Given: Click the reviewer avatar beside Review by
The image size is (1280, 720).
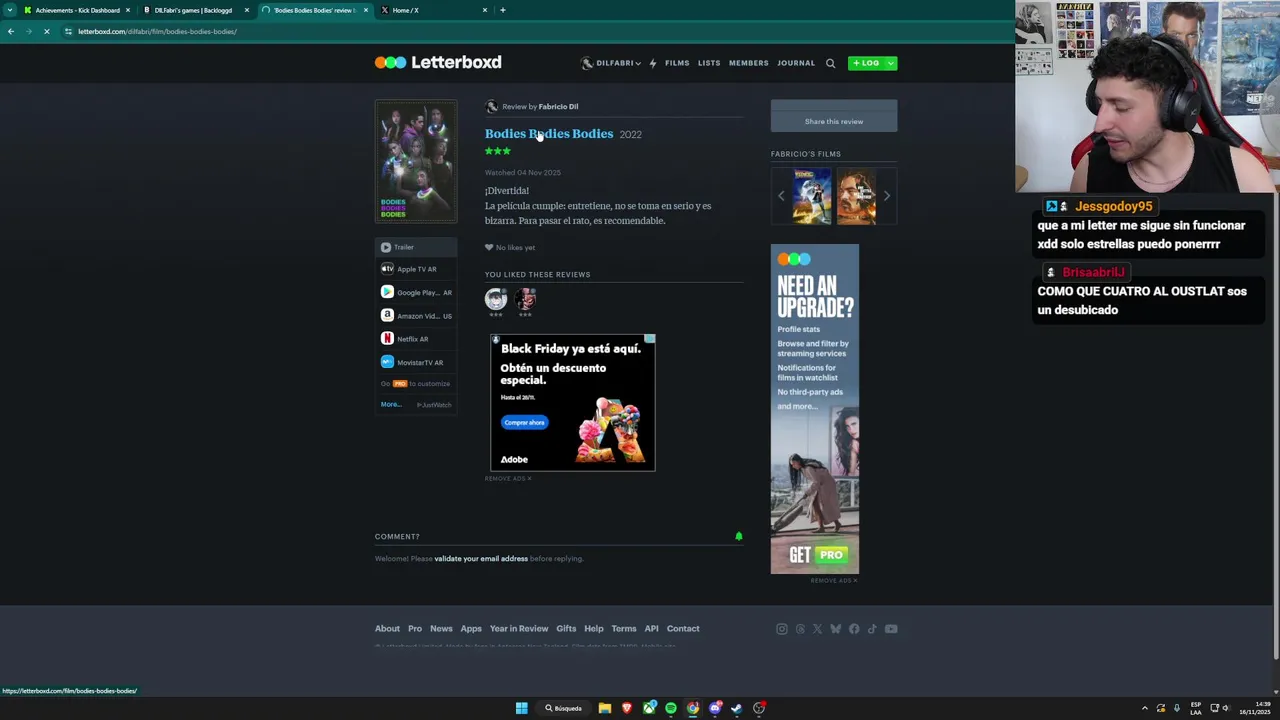Looking at the screenshot, I should (x=491, y=106).
